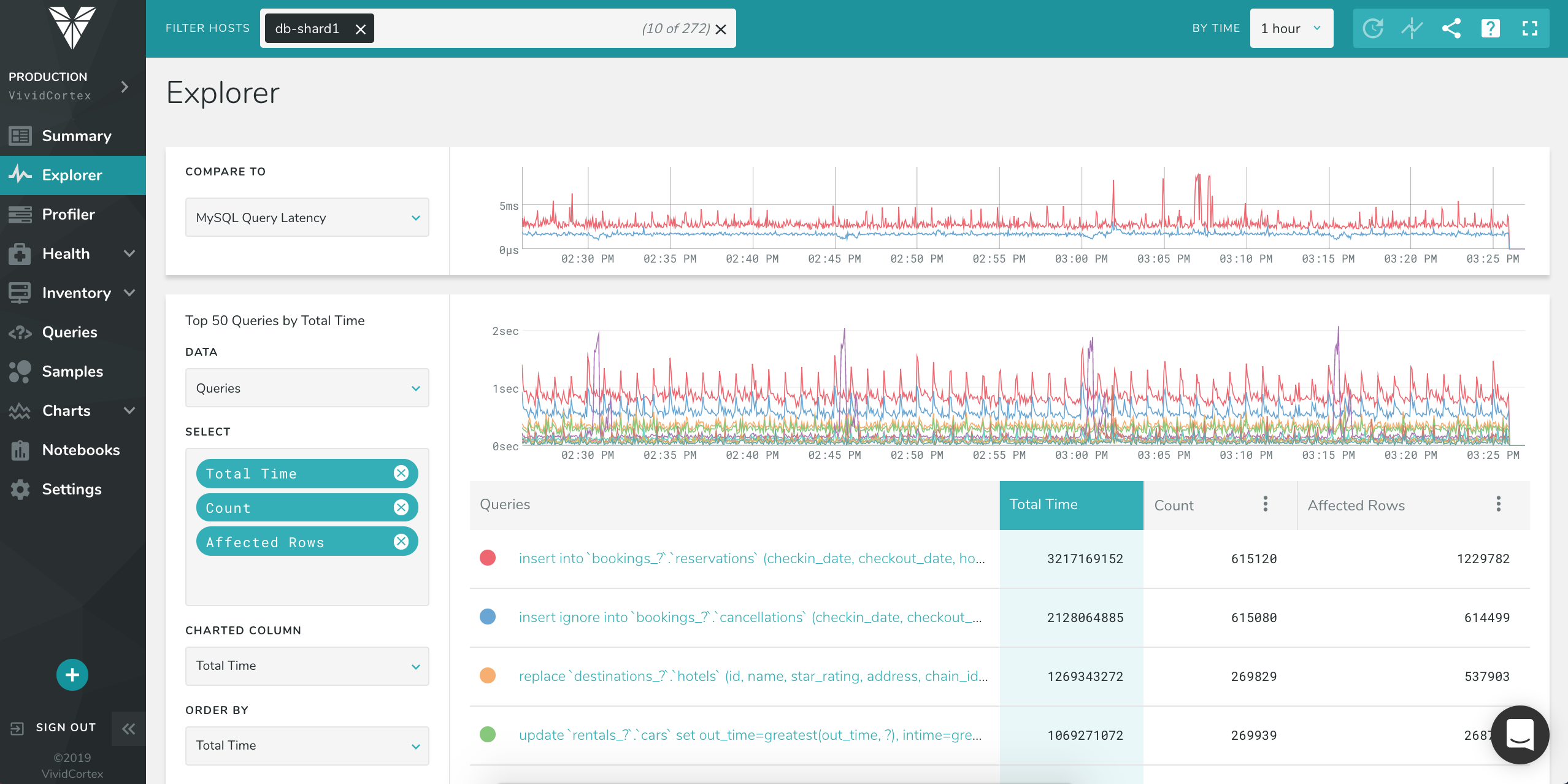Open the 1 hour time range dropdown
Image resolution: width=1568 pixels, height=784 pixels.
1291,28
